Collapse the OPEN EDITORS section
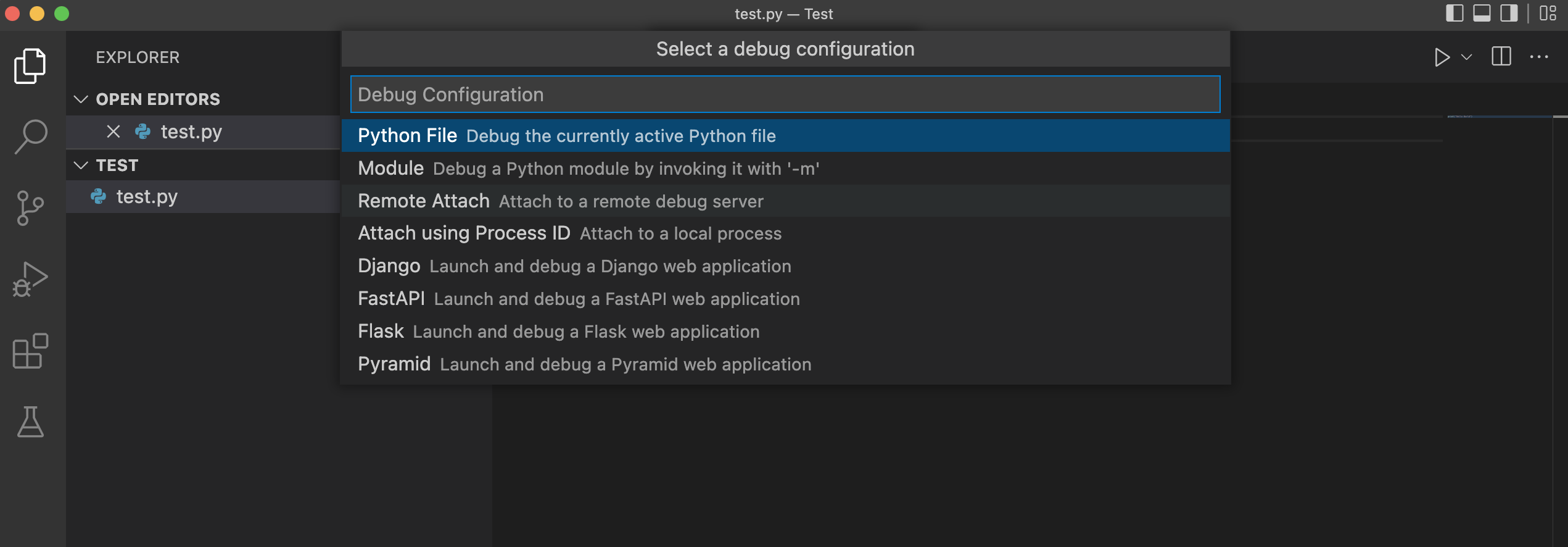 click(81, 99)
